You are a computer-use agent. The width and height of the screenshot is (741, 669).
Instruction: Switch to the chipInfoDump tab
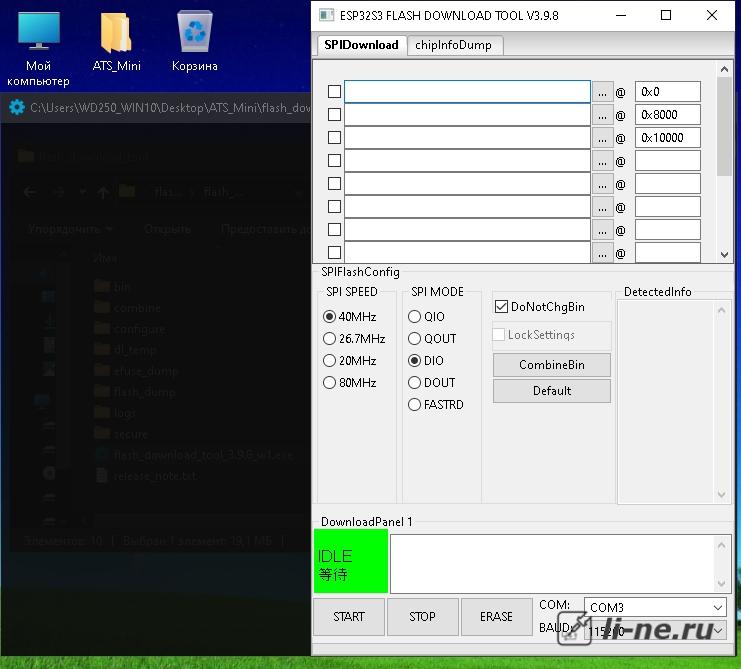(453, 45)
